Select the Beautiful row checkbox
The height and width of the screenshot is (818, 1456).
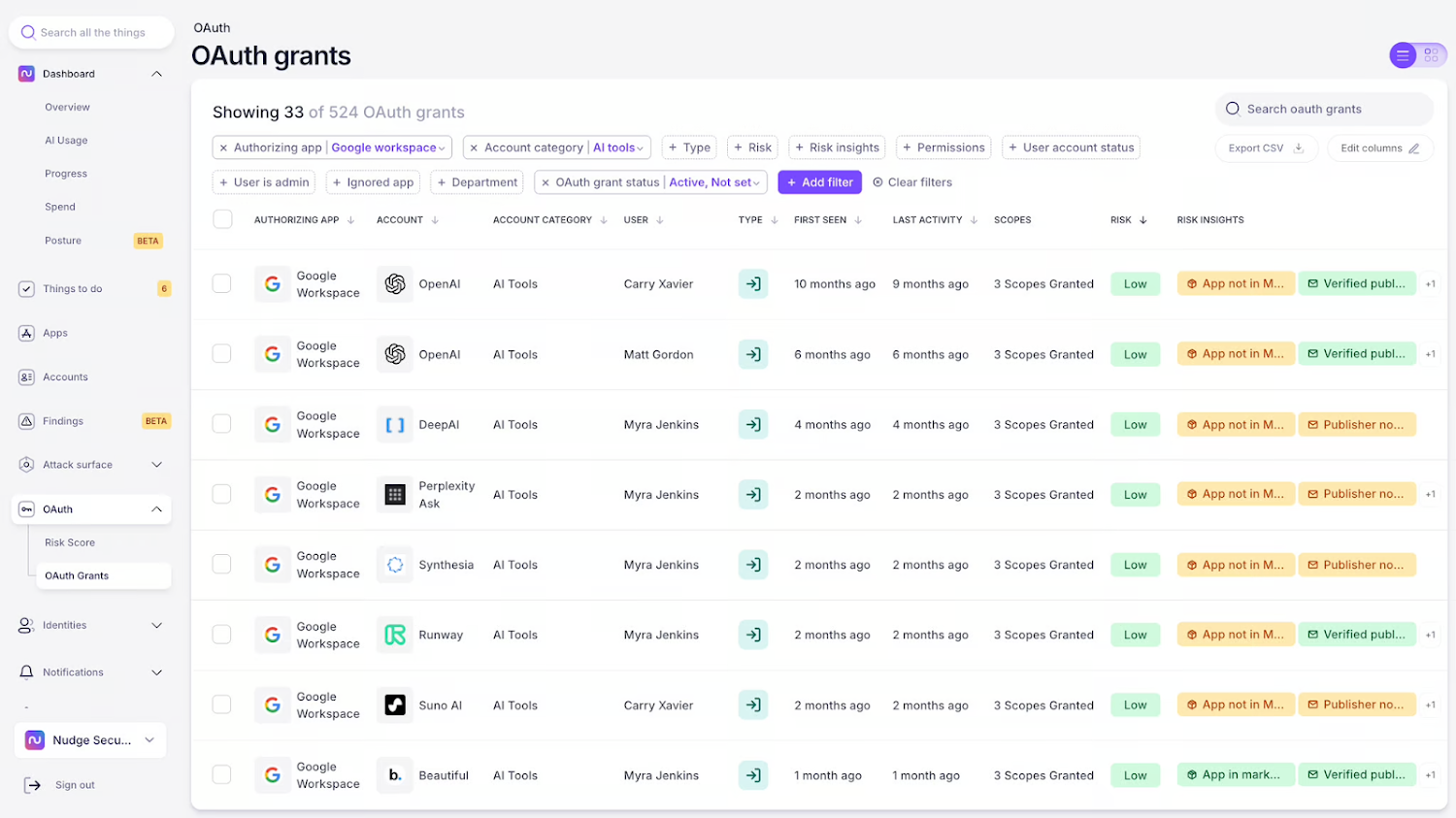click(x=222, y=774)
